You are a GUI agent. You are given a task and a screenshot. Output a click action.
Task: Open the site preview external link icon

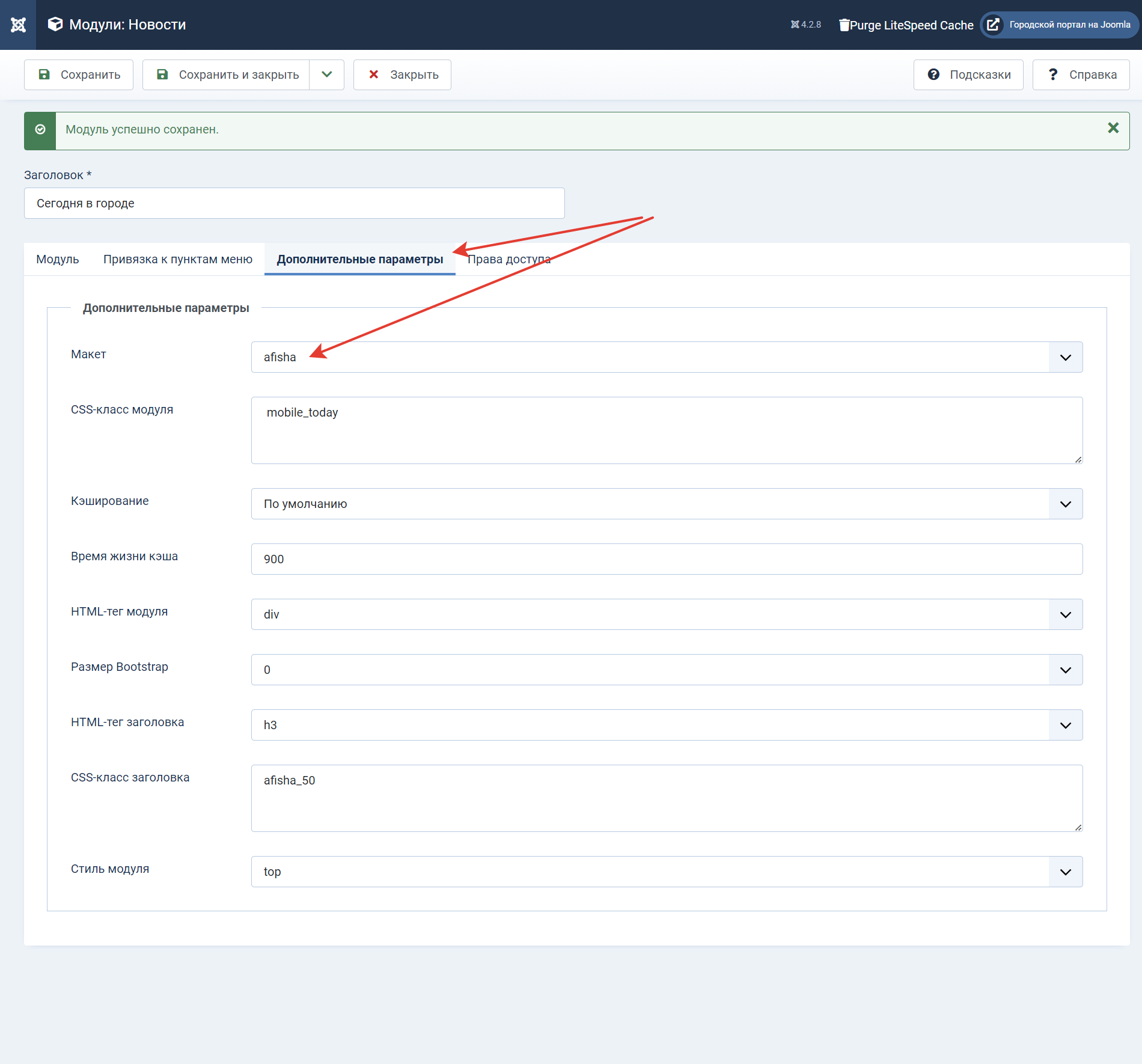coord(993,25)
